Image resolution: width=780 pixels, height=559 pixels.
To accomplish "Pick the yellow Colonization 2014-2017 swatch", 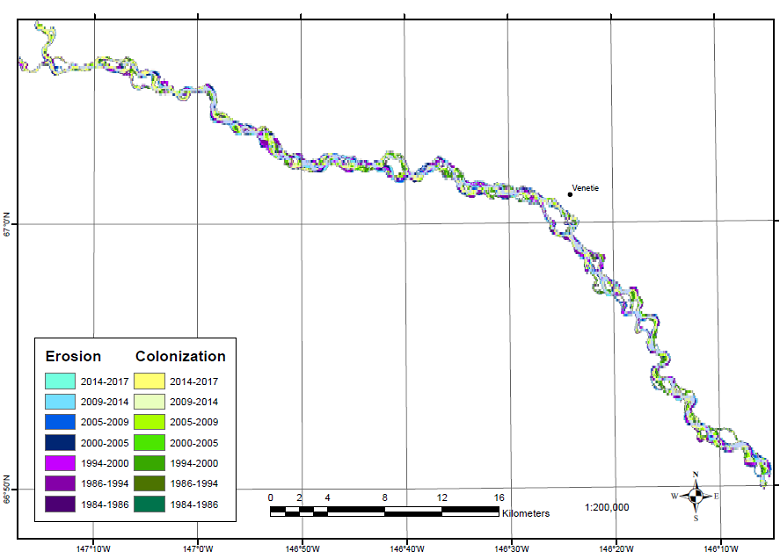I will [x=149, y=381].
